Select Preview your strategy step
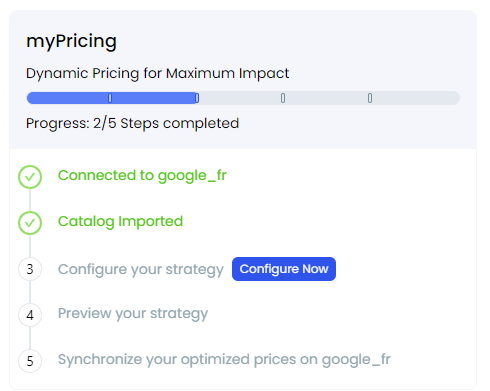The image size is (490, 391). pyautogui.click(x=133, y=313)
